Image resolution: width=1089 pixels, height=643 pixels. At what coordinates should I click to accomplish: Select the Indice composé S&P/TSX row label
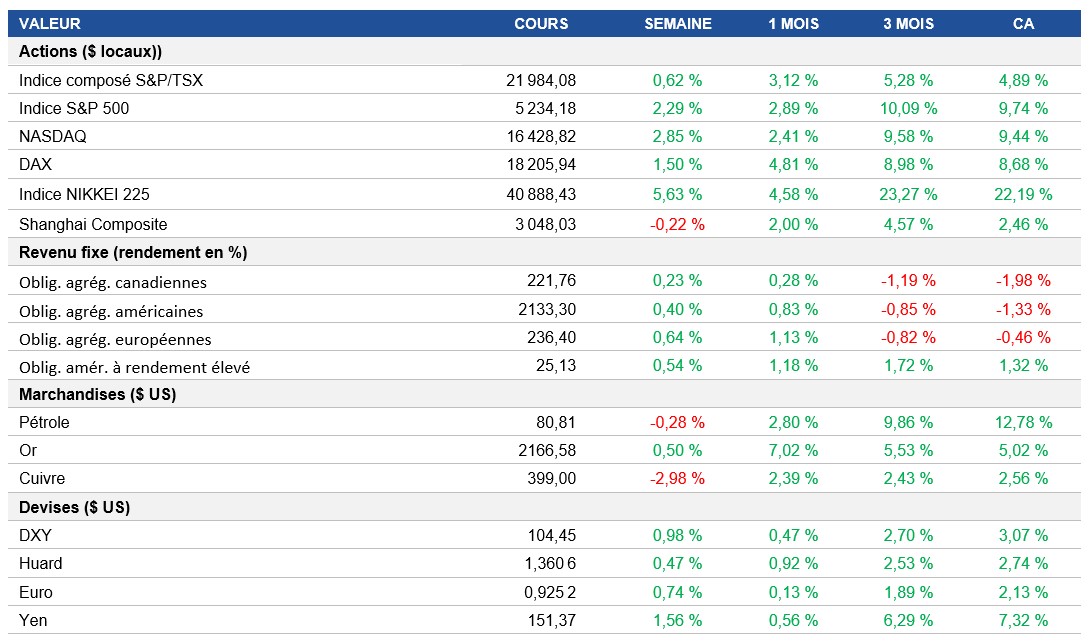pos(110,80)
